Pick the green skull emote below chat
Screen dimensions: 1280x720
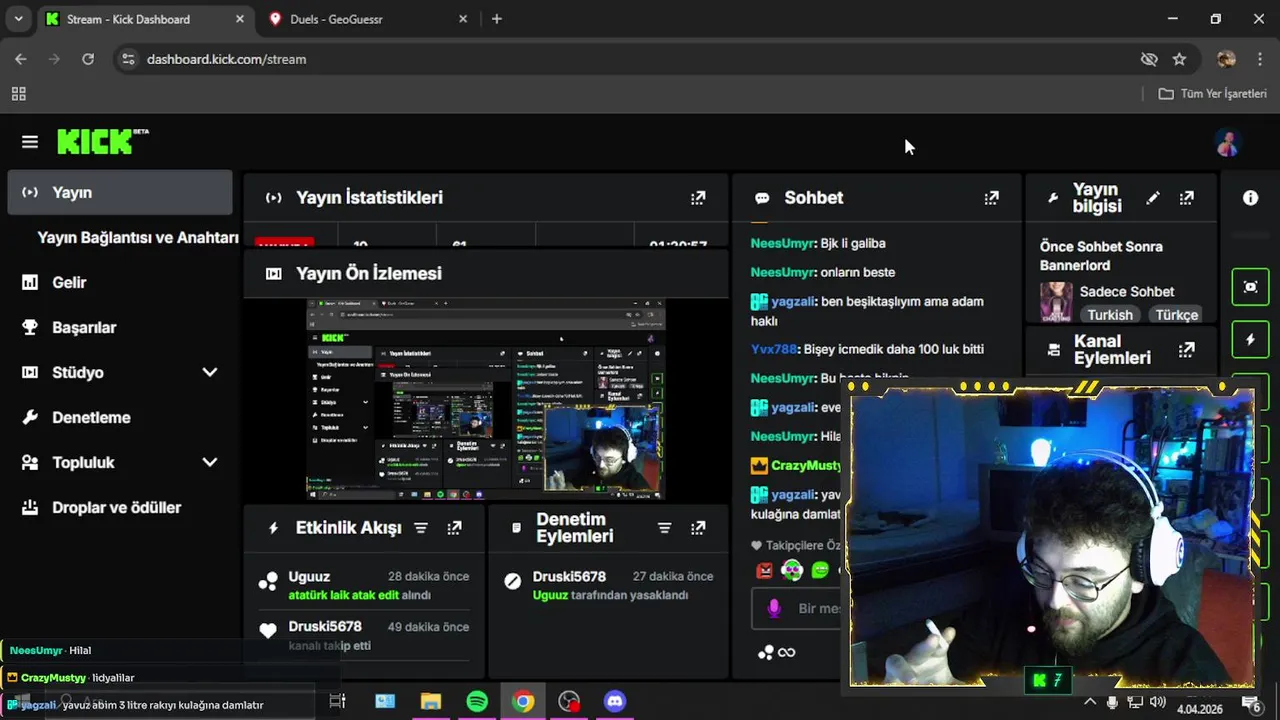[x=792, y=571]
